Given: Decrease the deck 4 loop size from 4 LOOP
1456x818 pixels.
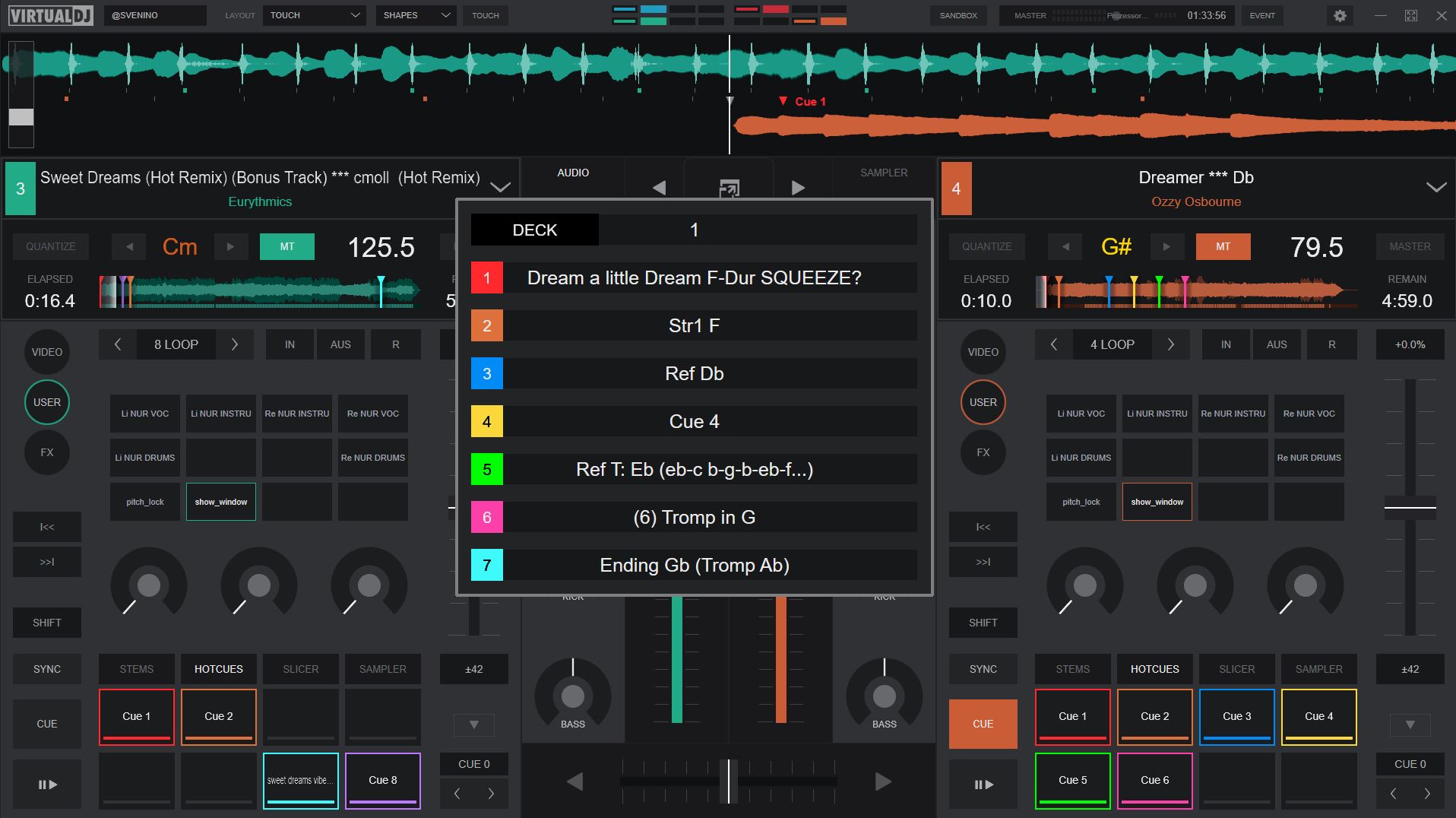Looking at the screenshot, I should [1054, 344].
